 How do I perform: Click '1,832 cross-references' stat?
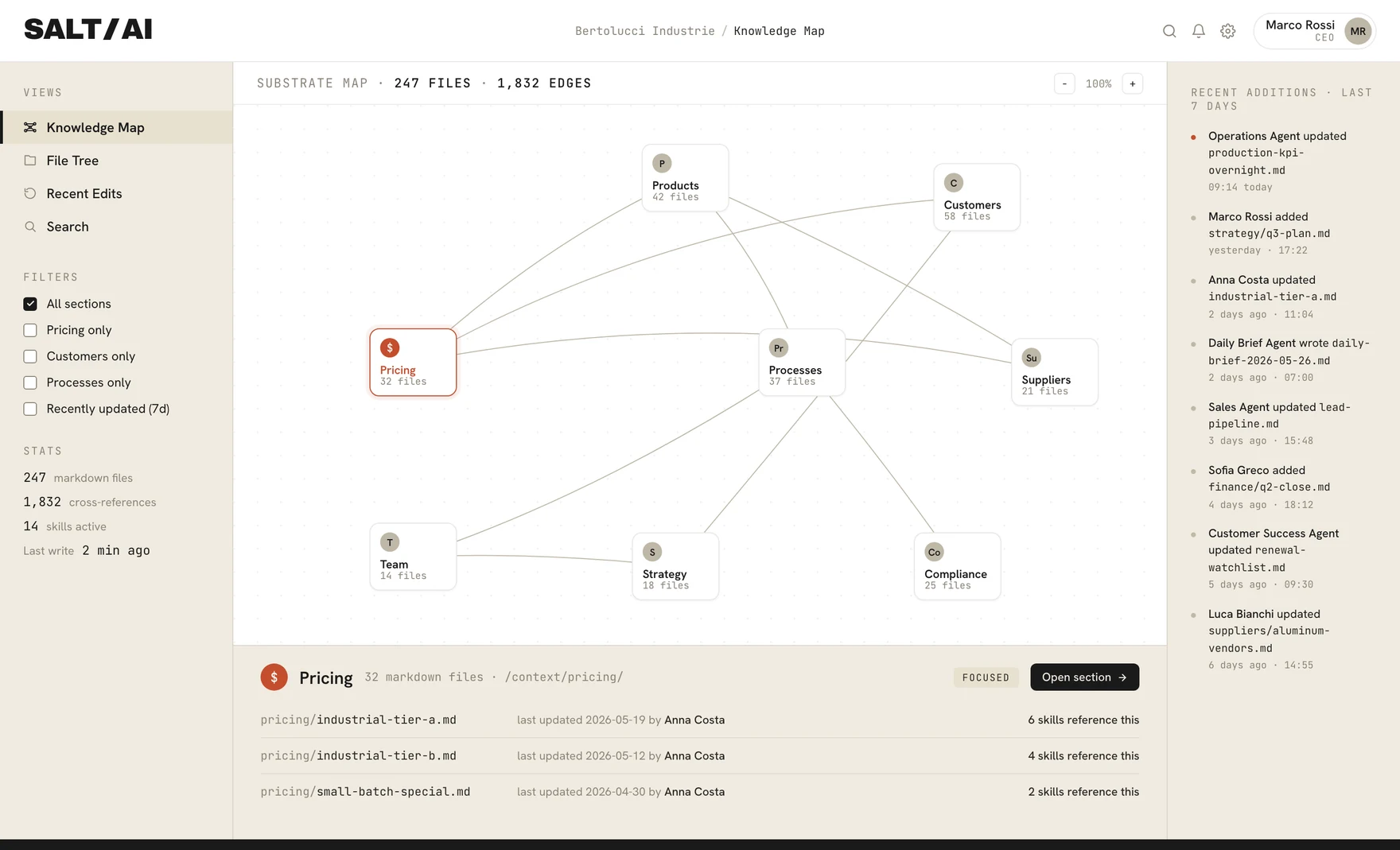[90, 502]
